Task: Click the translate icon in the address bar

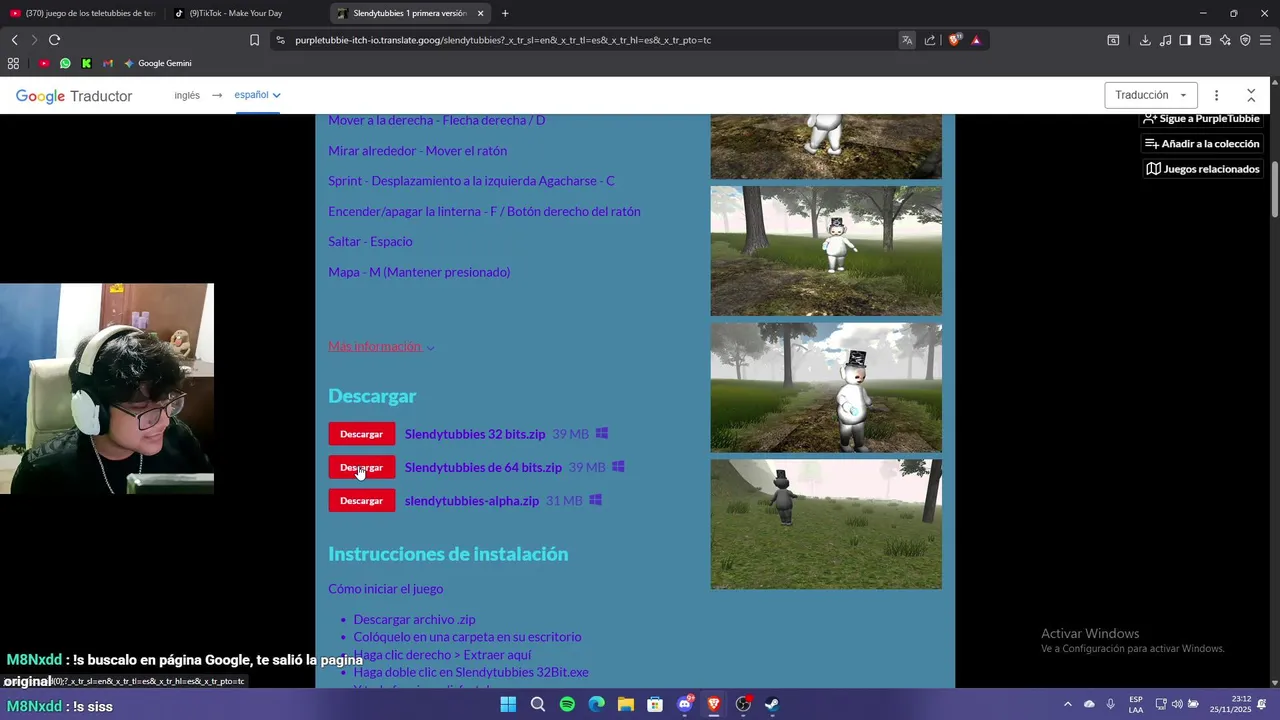Action: (906, 40)
